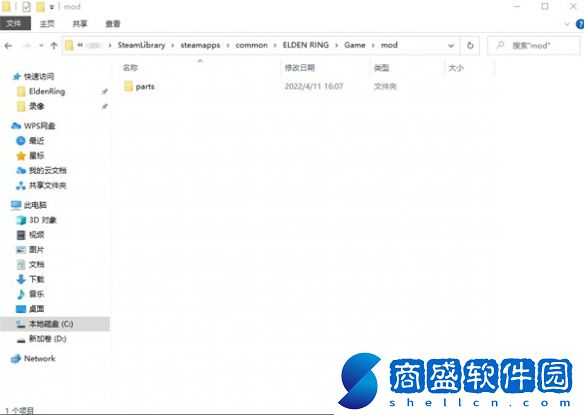The width and height of the screenshot is (584, 415).
Task: Expand the address bar history dropdown
Action: click(451, 46)
